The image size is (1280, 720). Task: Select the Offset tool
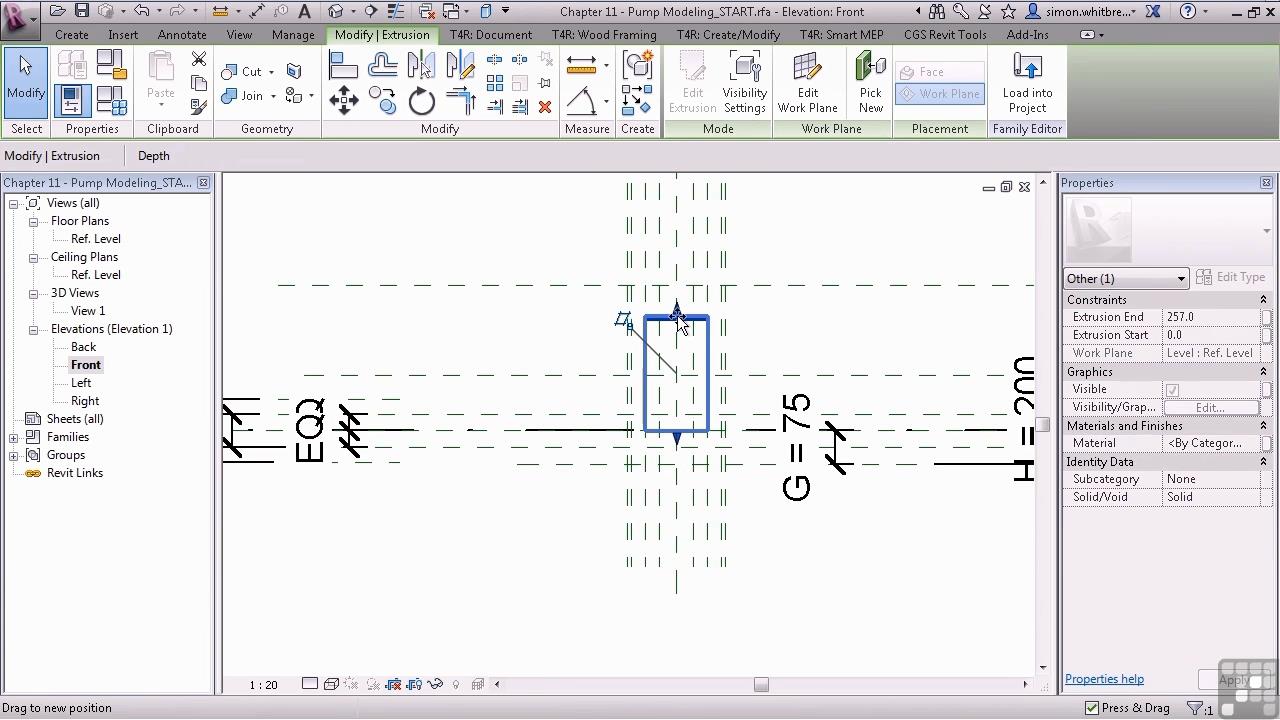point(382,66)
